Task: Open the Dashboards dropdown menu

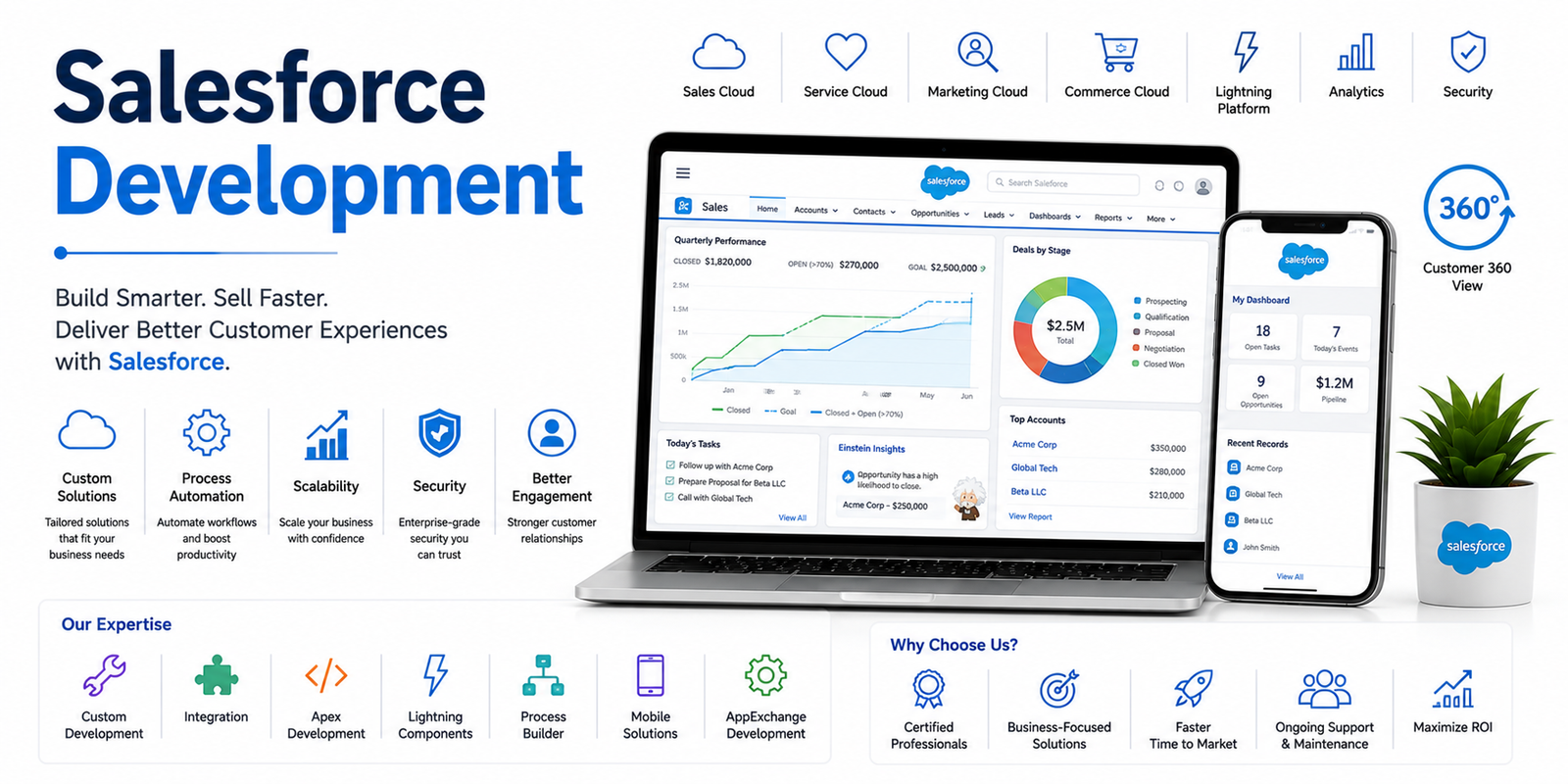Action: (x=1078, y=217)
